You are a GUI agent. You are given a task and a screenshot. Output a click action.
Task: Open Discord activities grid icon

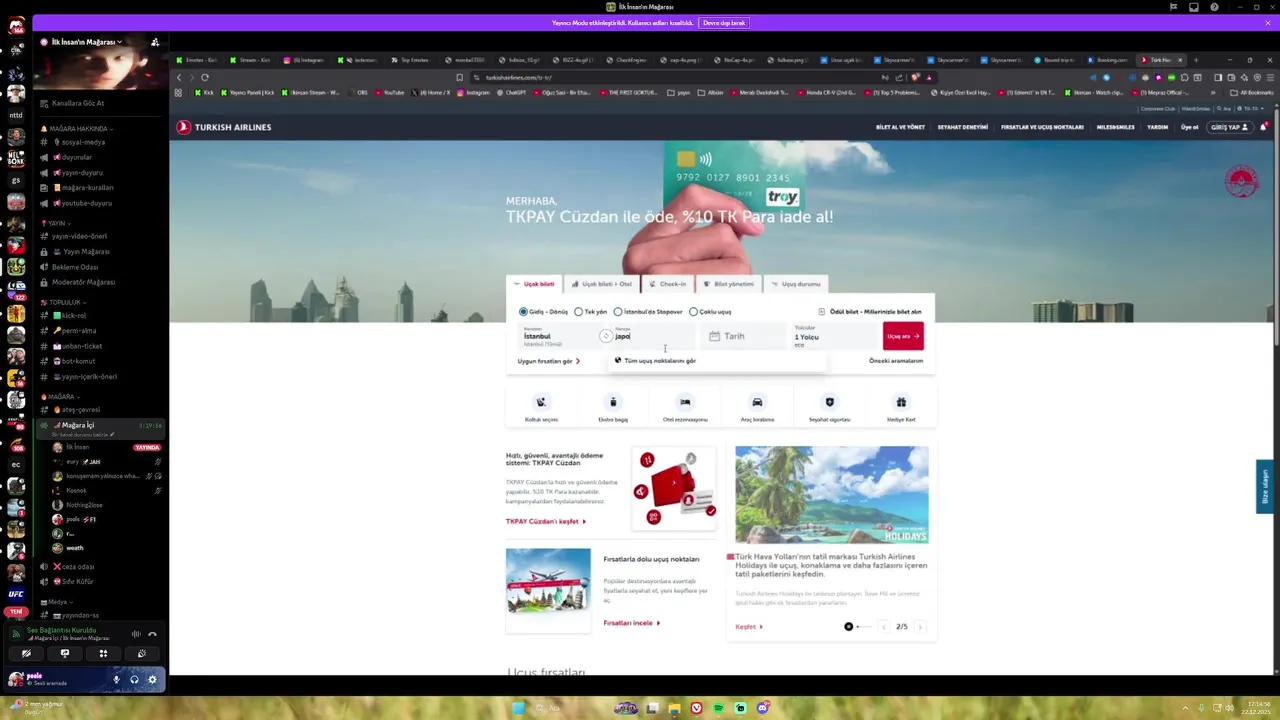103,654
